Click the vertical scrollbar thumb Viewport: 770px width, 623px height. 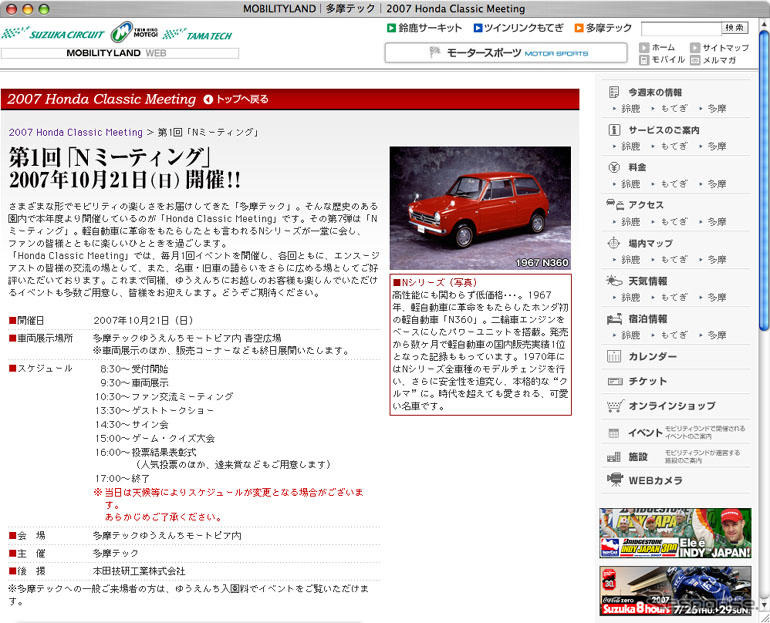coord(764,179)
